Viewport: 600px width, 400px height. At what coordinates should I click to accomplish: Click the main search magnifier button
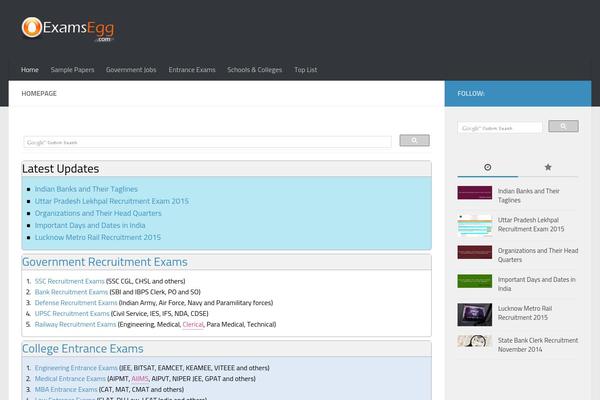[414, 140]
